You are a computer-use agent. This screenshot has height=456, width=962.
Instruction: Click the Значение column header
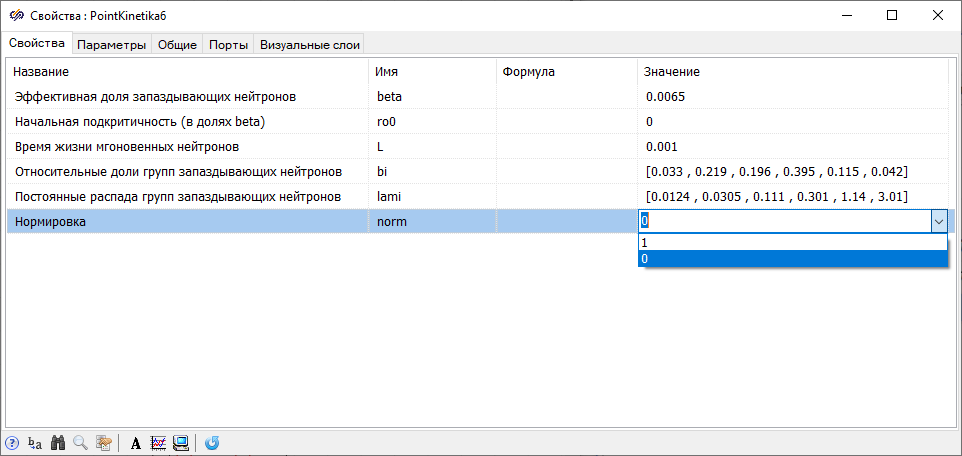(x=792, y=72)
